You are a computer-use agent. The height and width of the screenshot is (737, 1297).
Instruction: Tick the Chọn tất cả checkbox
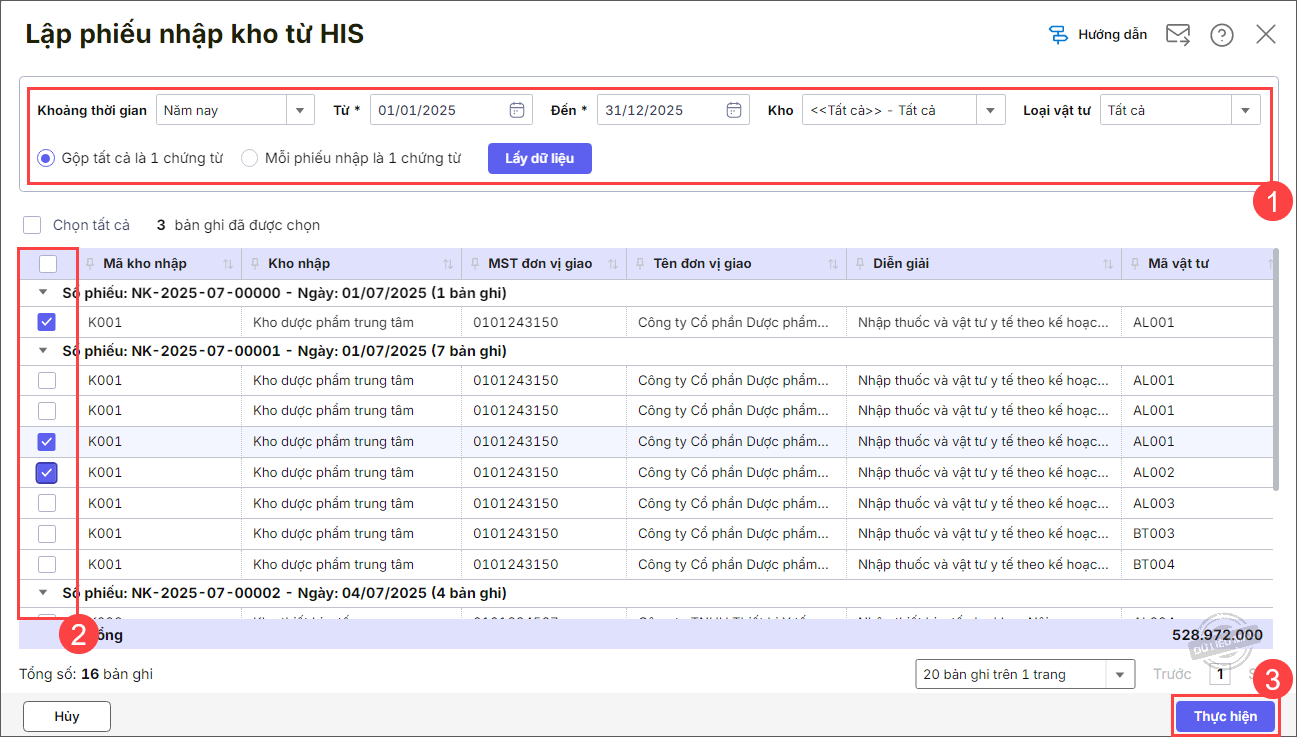(x=33, y=225)
